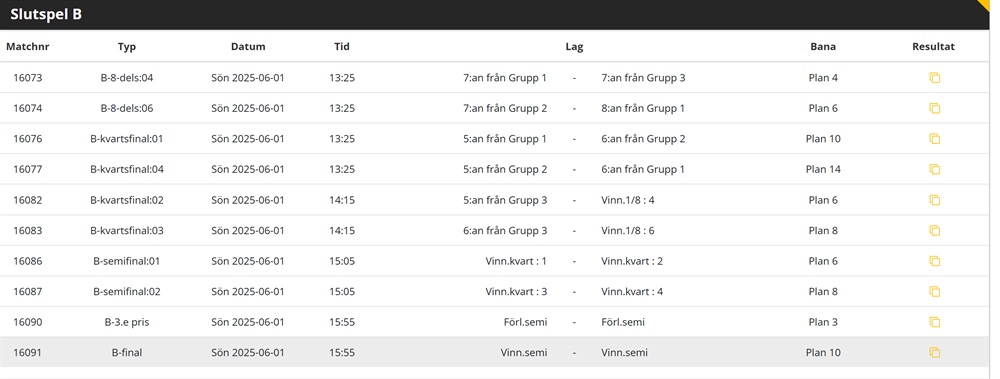Screen dimensions: 1000x379
Task: Click the Bana column header
Action: (823, 47)
